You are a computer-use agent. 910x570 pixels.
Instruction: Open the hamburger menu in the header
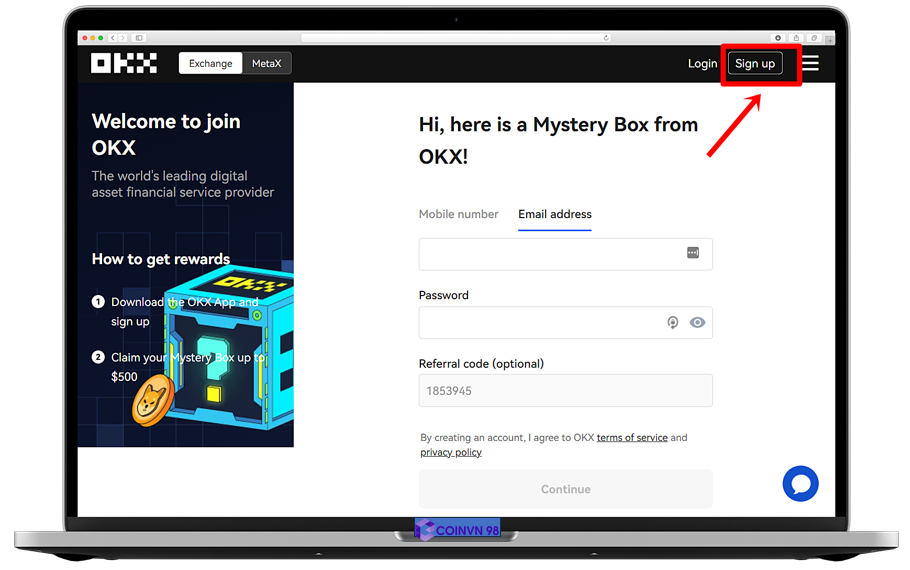pos(810,63)
